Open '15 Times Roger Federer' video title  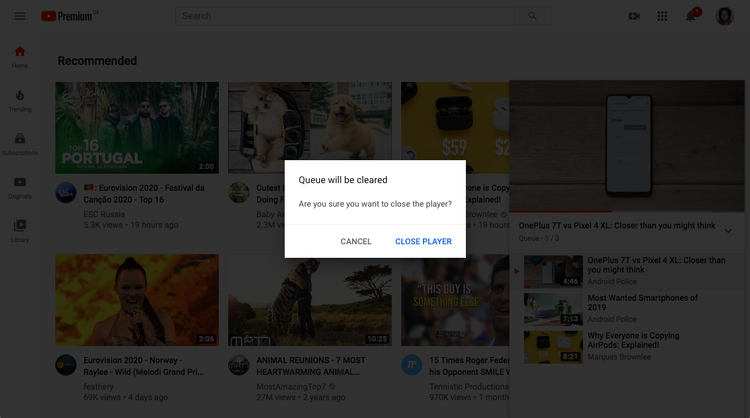coord(469,366)
